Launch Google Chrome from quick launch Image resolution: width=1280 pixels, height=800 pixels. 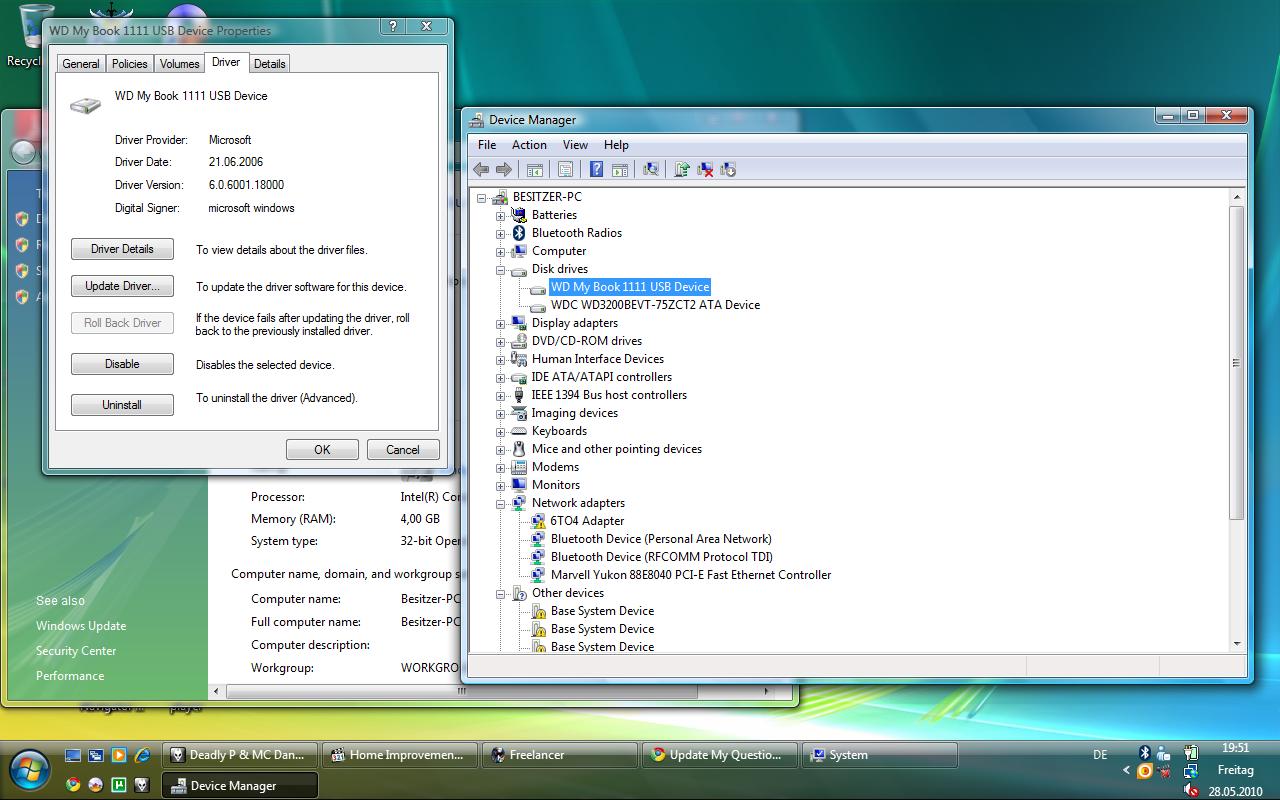(x=73, y=785)
